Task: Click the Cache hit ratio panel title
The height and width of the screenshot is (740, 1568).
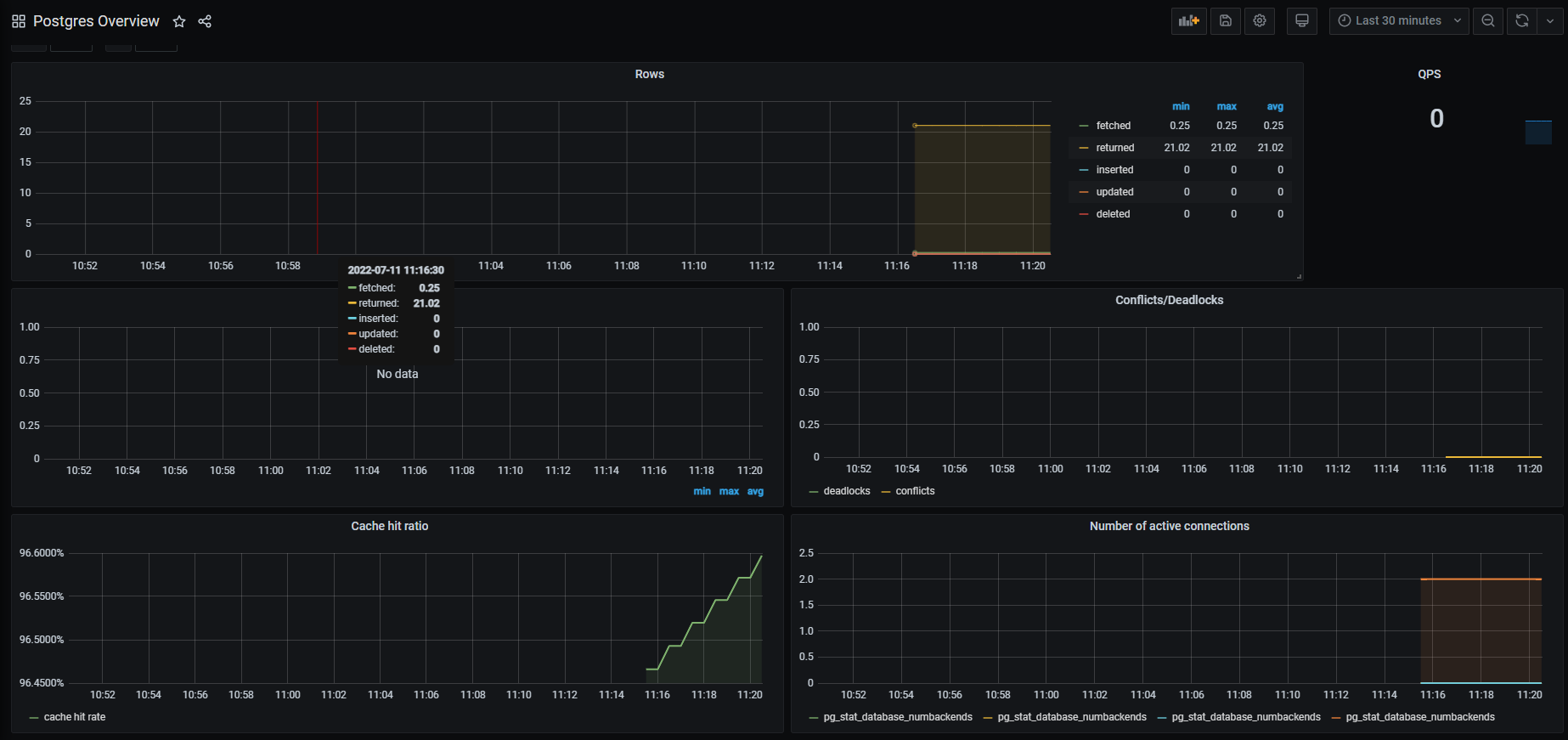Action: pos(389,527)
